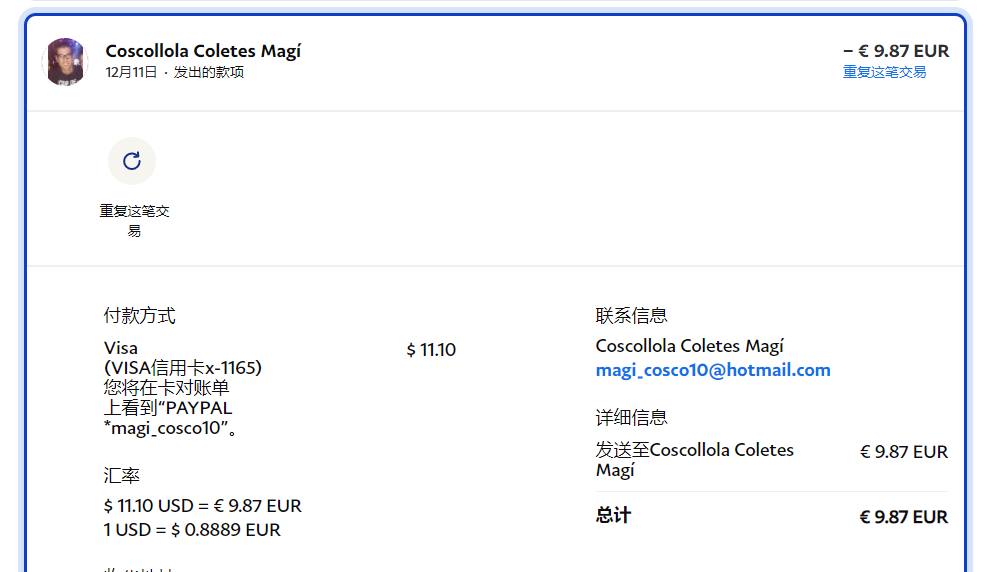Image resolution: width=1004 pixels, height=572 pixels.
Task: Click the 汇率 section heading
Action: [121, 475]
